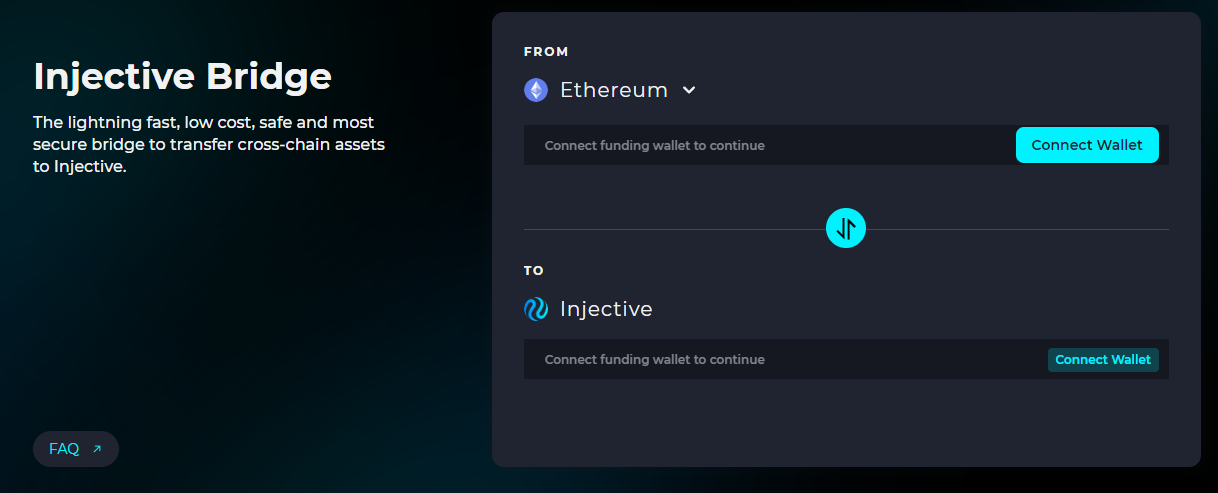
Task: Click divider line left of swap button
Action: coord(675,229)
